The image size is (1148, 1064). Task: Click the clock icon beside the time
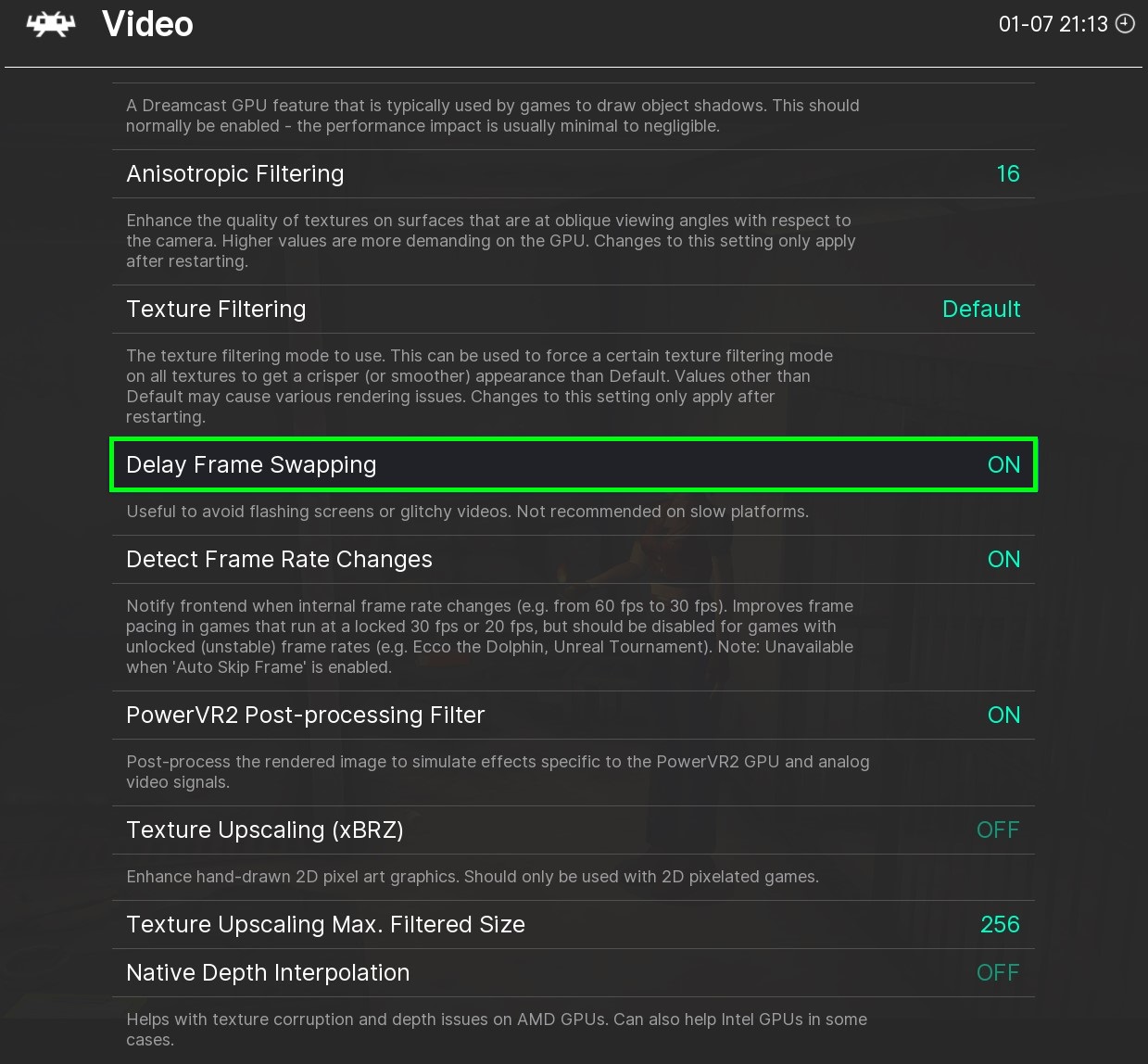[1125, 24]
